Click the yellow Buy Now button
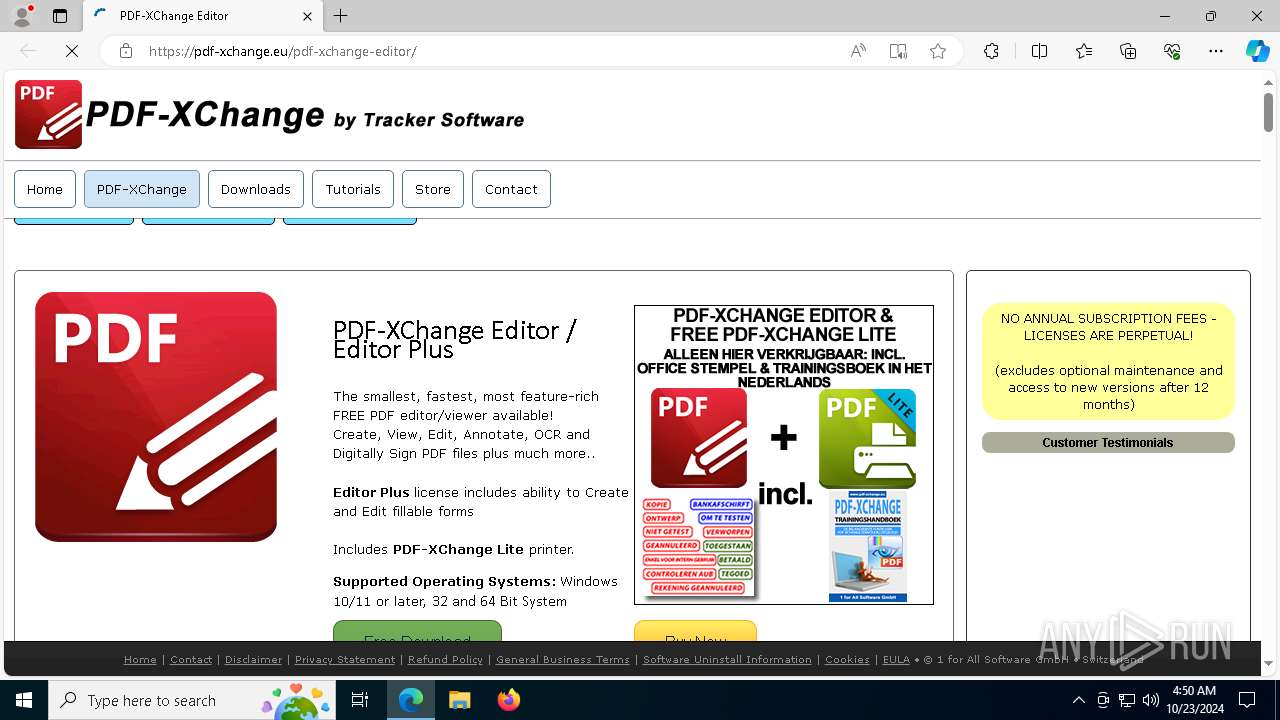This screenshot has width=1280, height=720. click(695, 631)
